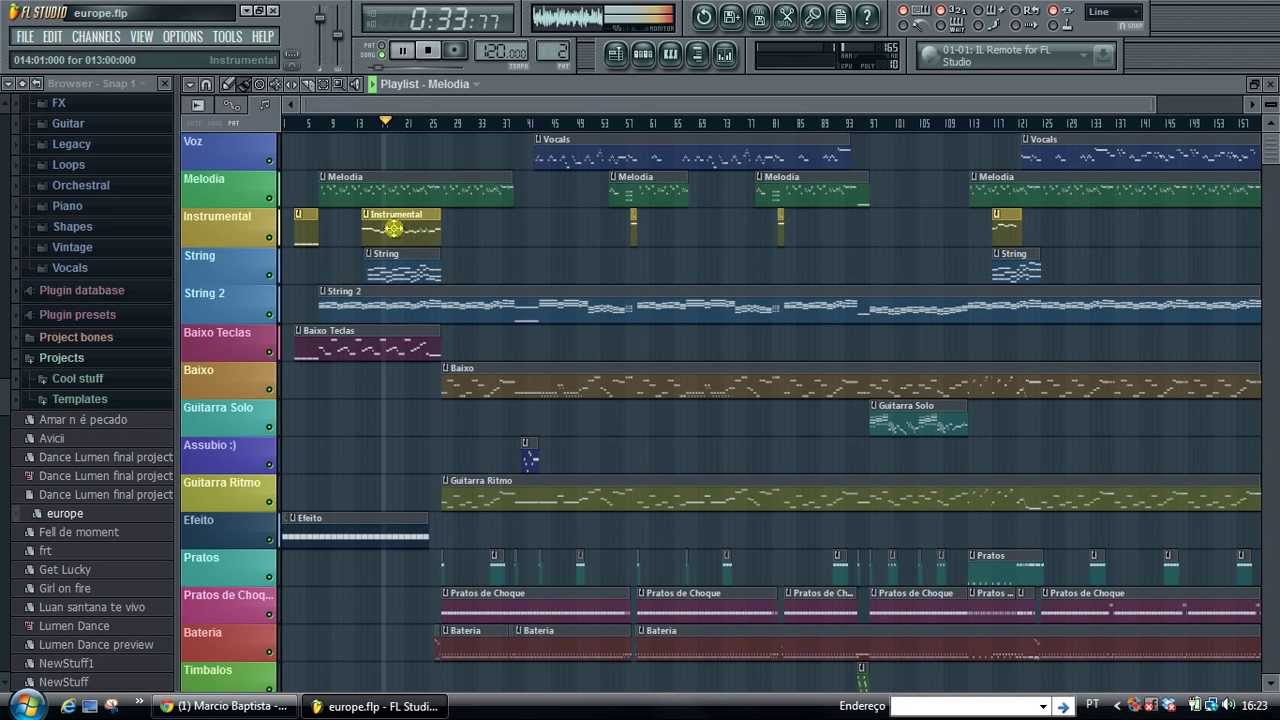Select the Delete tool in playlist toolbar
Image resolution: width=1280 pixels, height=720 pixels.
259,85
